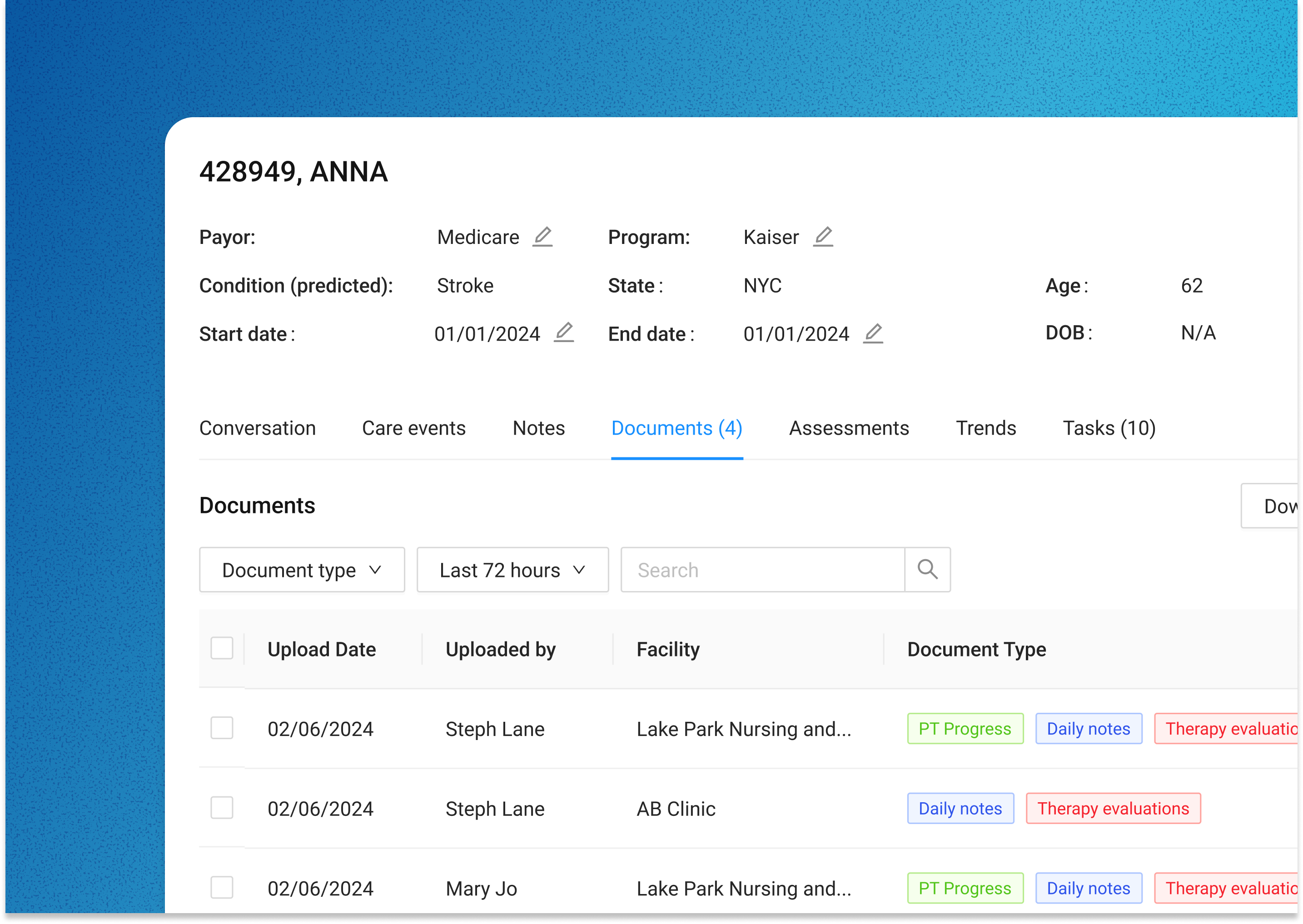This screenshot has height=924, width=1303.
Task: Check the checkbox for Steph Lane's AB Clinic document
Action: click(x=222, y=808)
